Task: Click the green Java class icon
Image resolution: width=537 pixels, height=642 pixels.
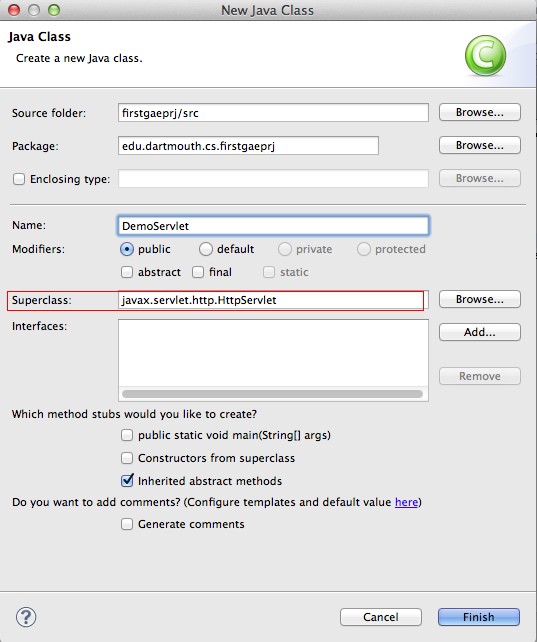Action: tap(485, 56)
